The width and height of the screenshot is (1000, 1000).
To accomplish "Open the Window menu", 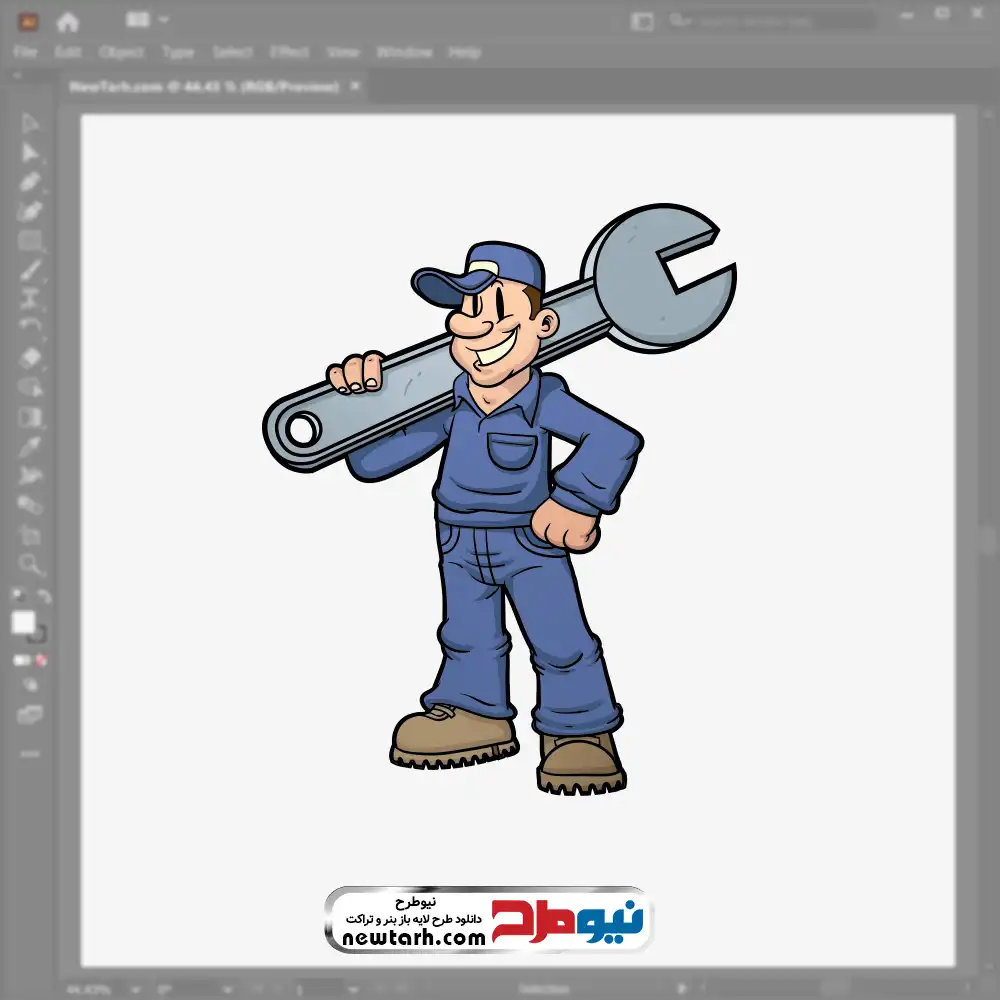I will pos(404,52).
